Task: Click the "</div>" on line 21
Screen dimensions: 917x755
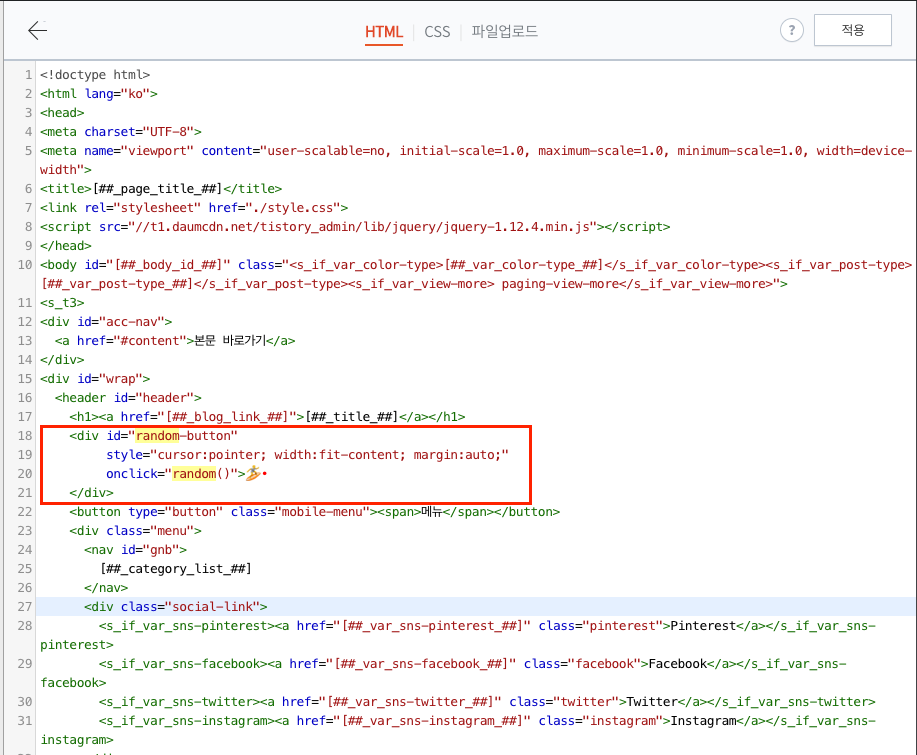Action: click(91, 493)
